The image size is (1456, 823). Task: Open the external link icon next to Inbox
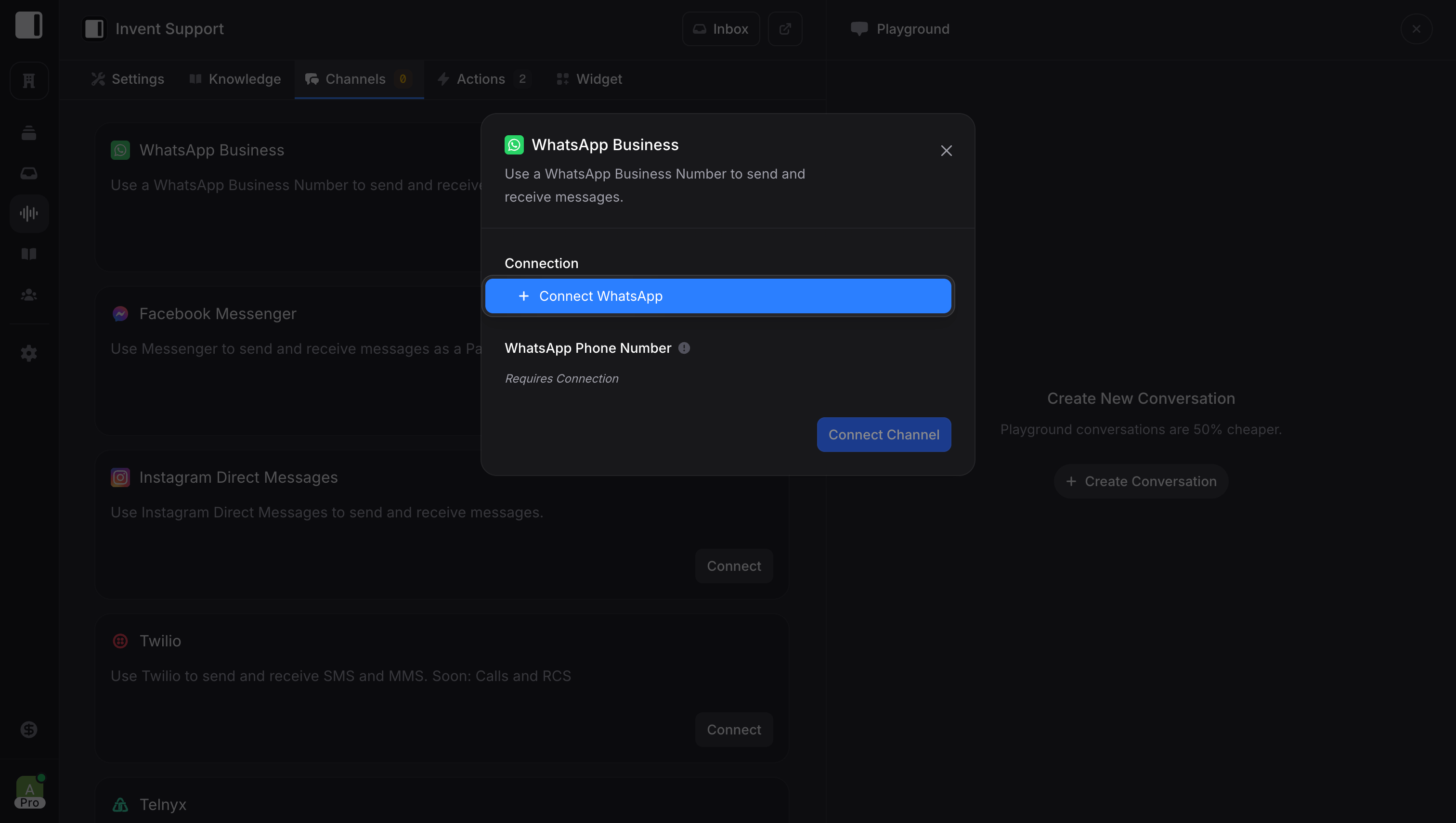click(785, 28)
